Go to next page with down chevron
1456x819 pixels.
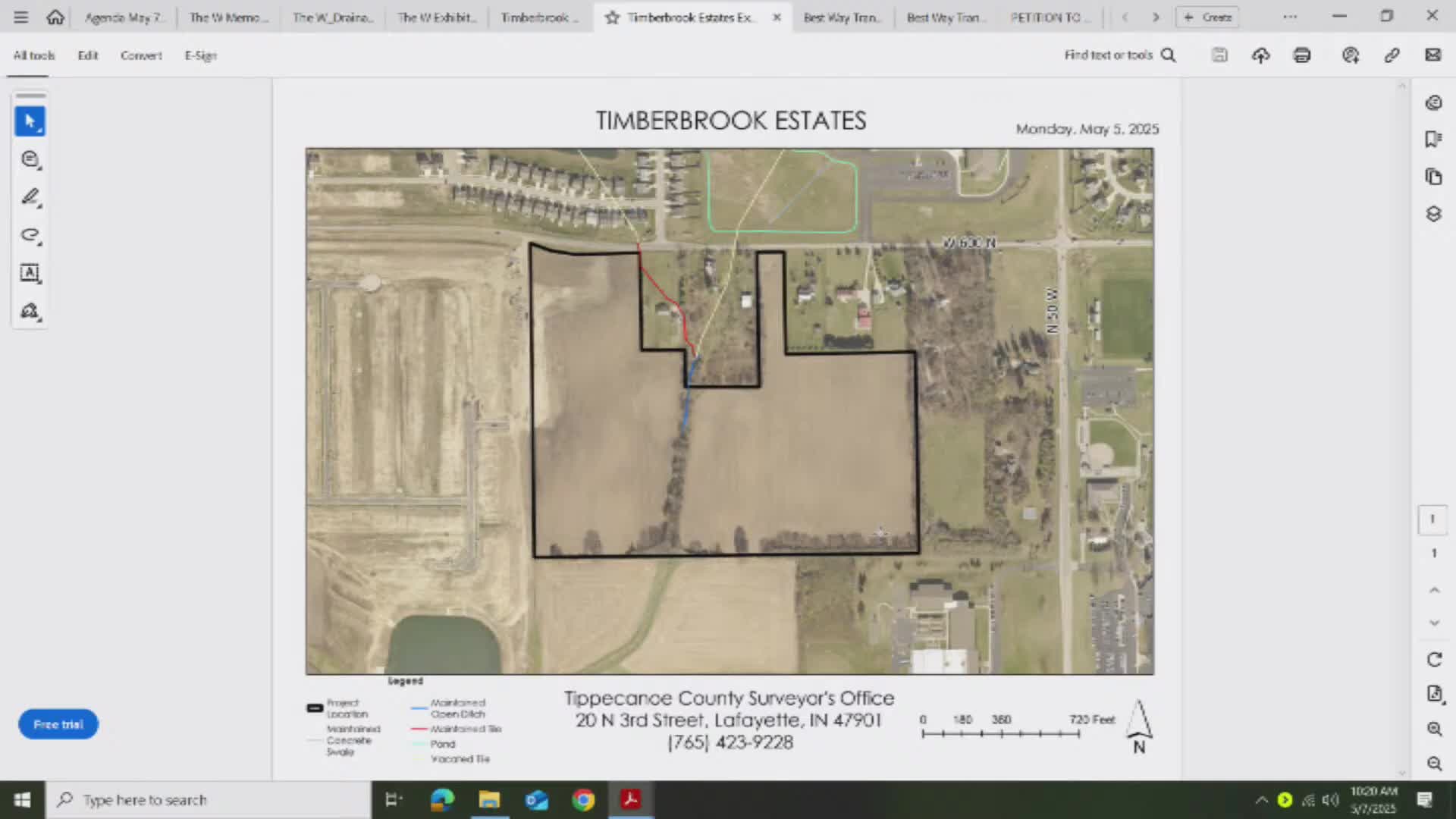coord(1434,623)
